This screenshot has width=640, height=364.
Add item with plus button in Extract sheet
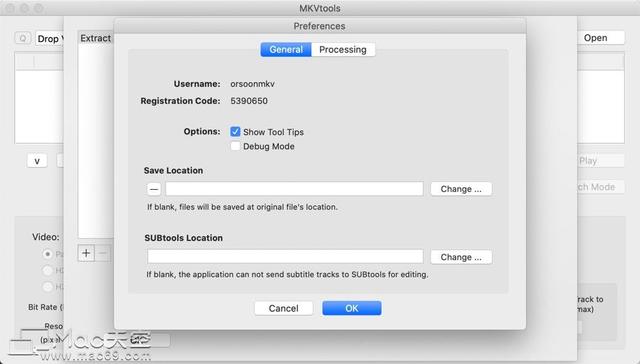coord(86,253)
